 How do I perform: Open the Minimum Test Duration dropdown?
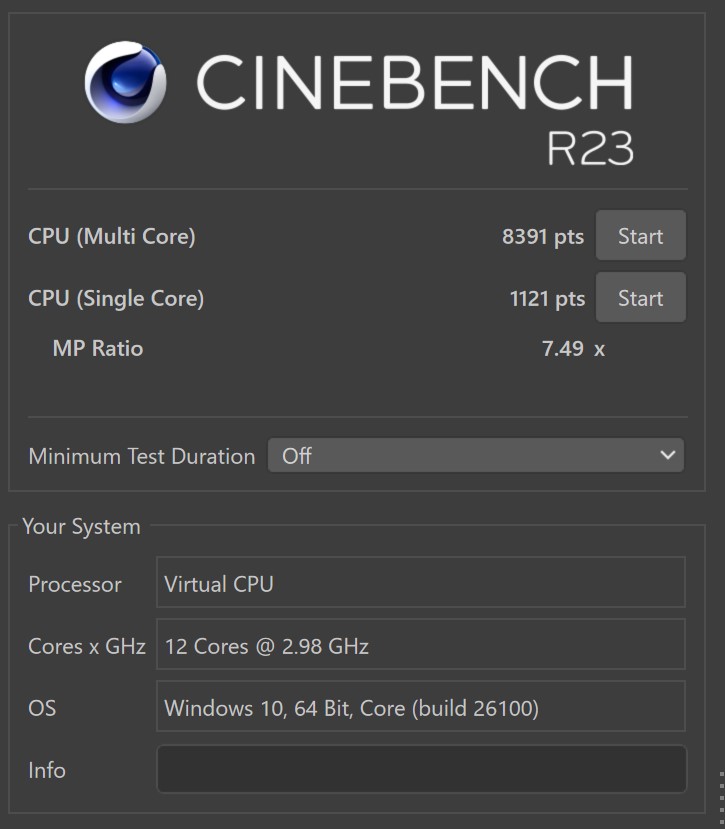point(476,455)
